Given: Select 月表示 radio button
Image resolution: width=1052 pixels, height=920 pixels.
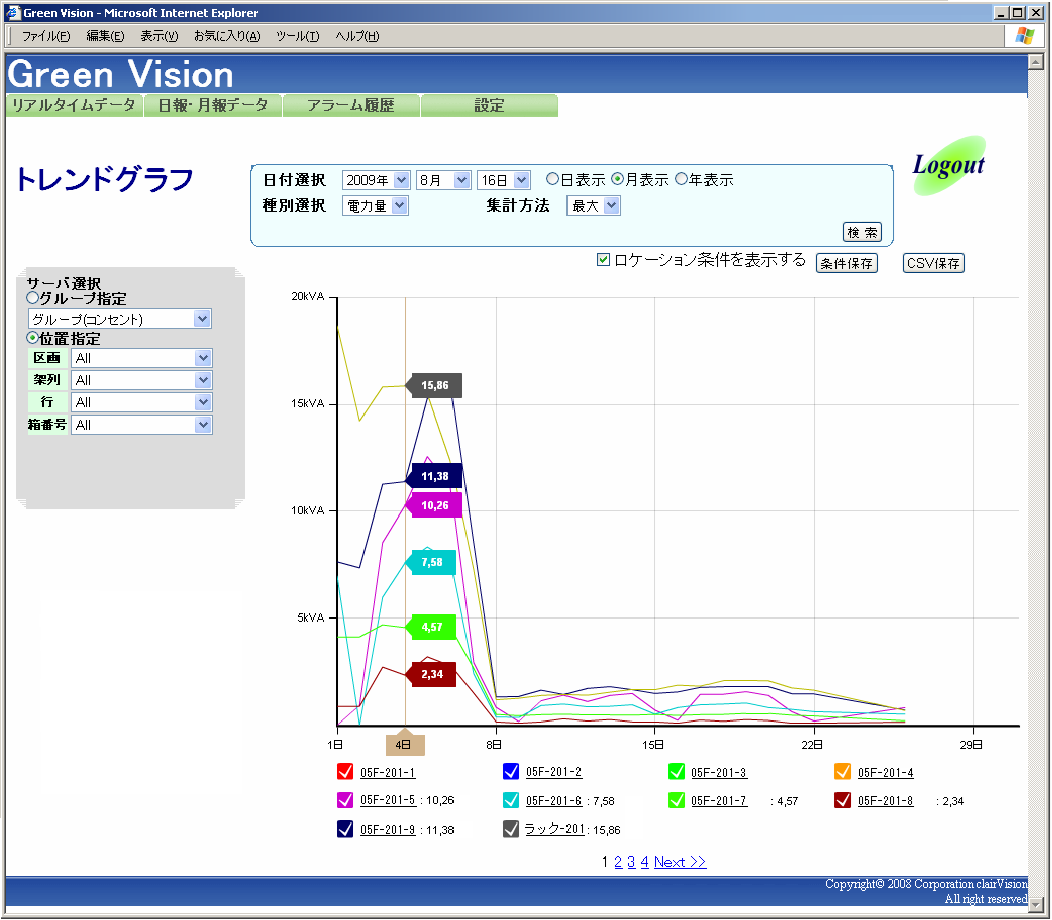Looking at the screenshot, I should 617,178.
